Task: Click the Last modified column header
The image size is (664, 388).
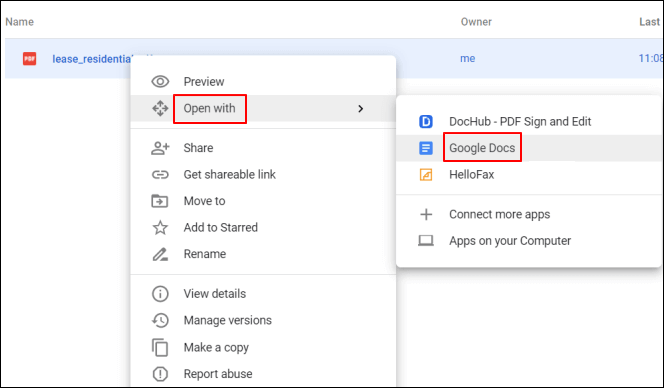Action: pos(650,22)
